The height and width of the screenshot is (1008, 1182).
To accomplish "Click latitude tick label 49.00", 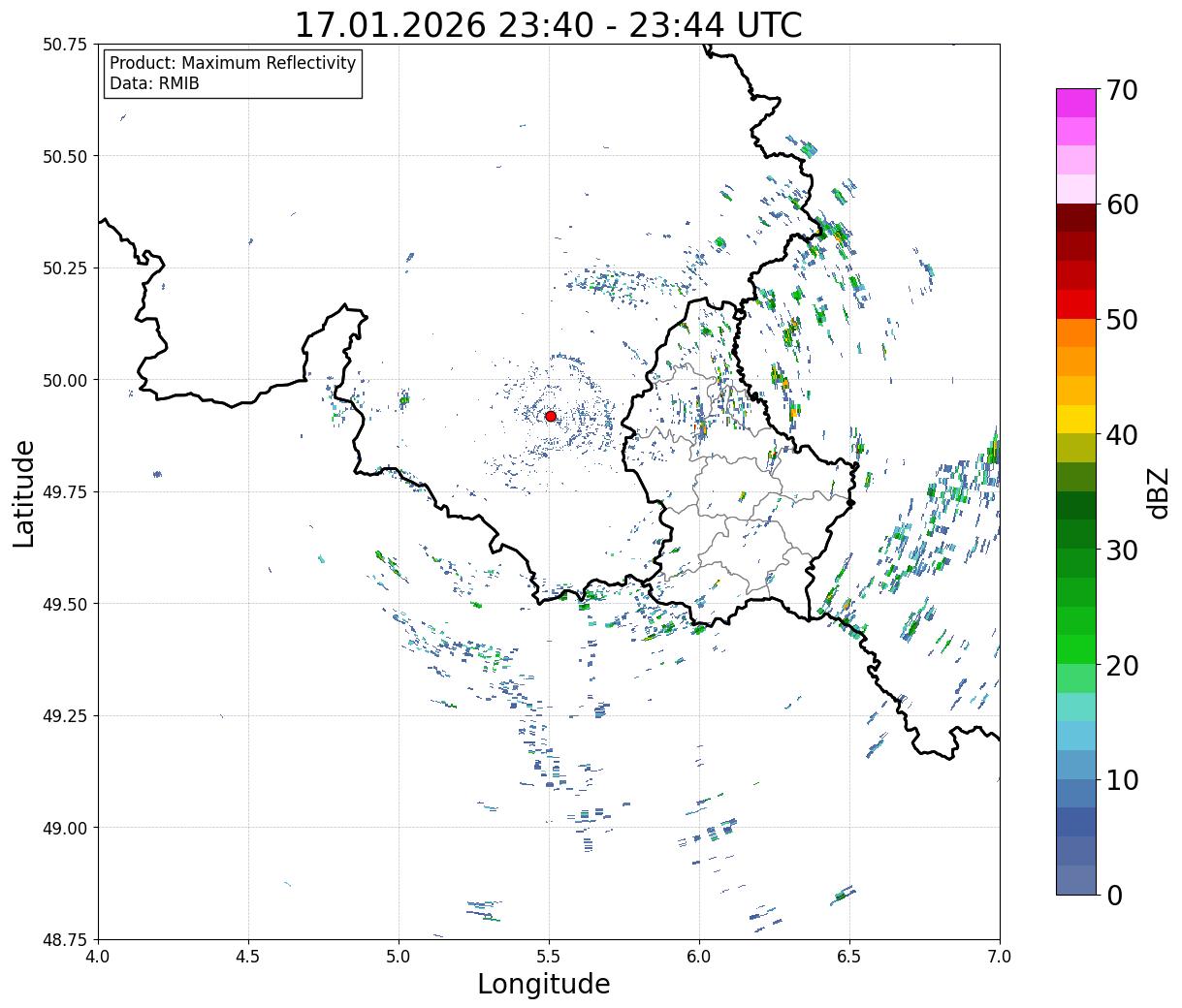I will point(65,828).
